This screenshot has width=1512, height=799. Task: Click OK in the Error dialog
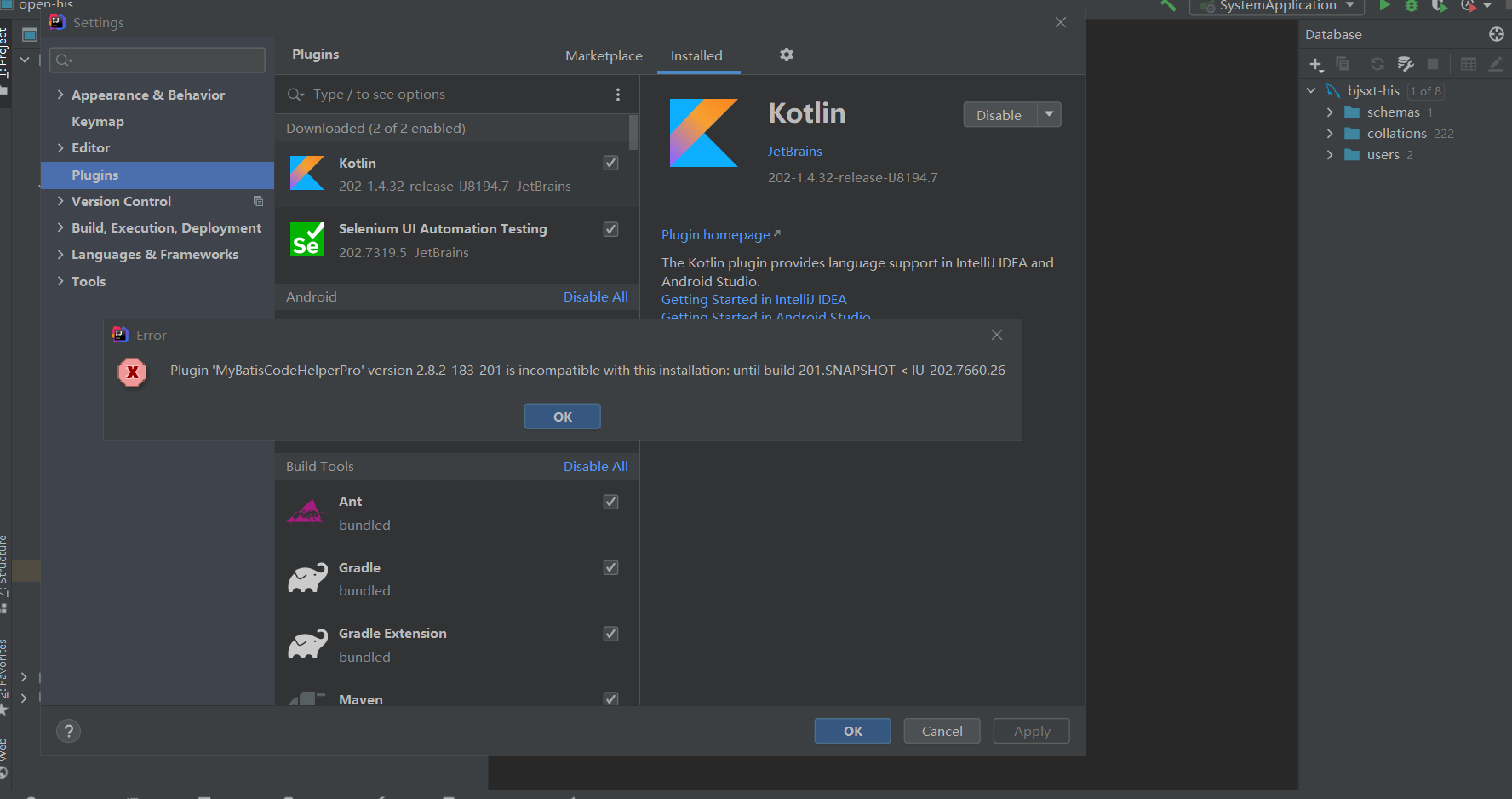[563, 417]
